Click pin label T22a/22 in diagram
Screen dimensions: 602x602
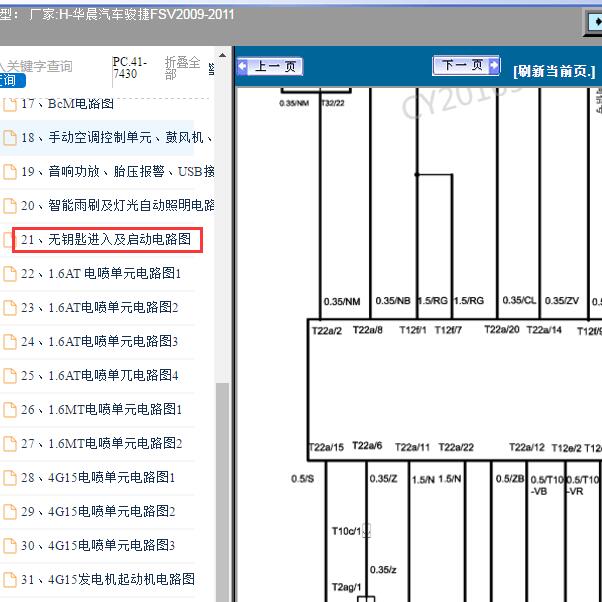click(456, 447)
